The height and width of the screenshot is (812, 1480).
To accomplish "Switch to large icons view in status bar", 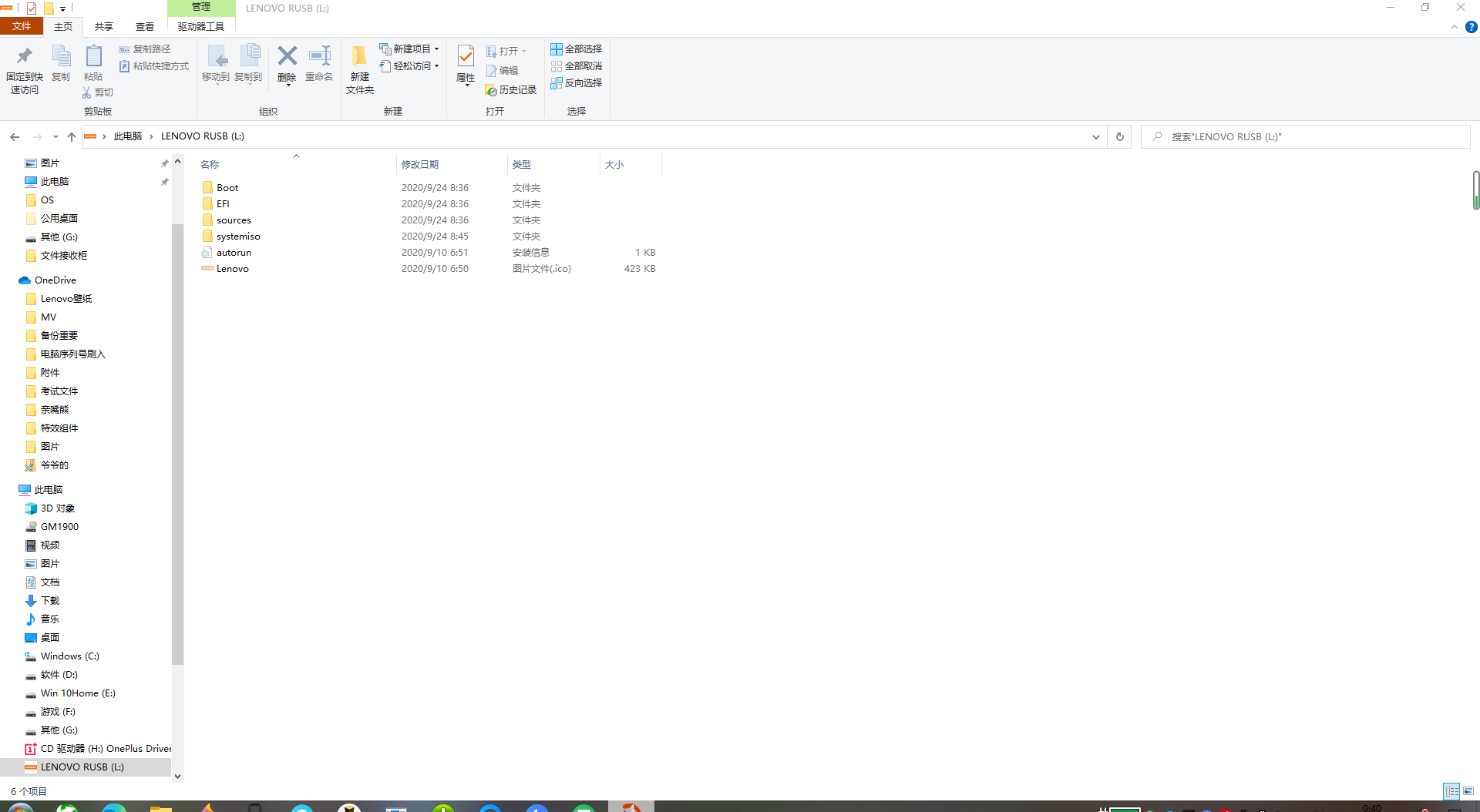I will click(1468, 791).
